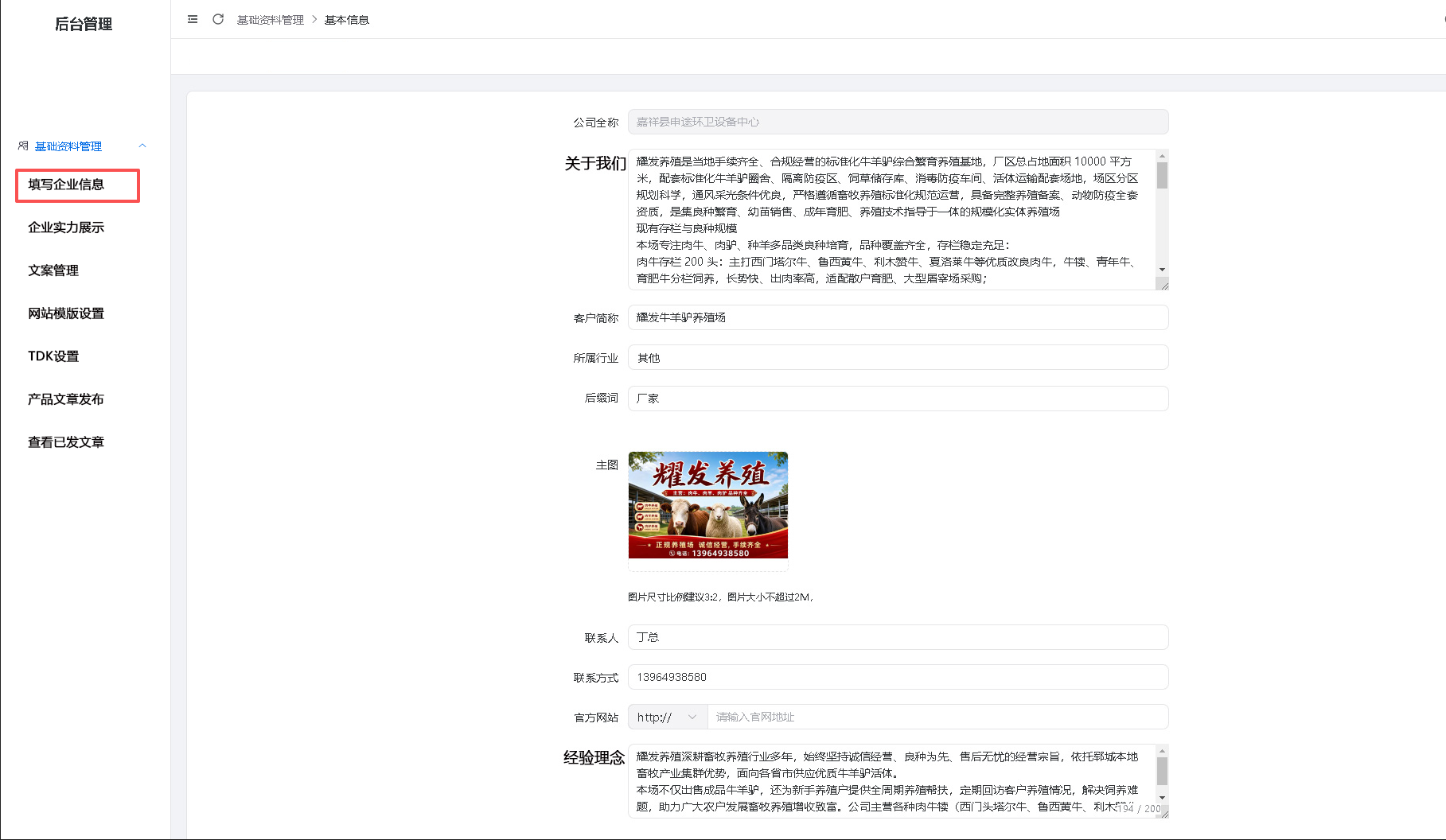Click the 基础资料管理 menu icon in sidebar

pyautogui.click(x=23, y=146)
